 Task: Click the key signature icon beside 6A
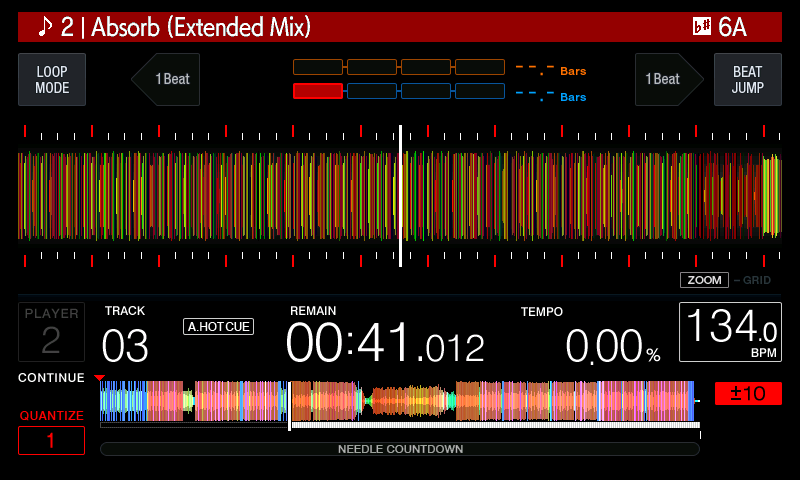[702, 27]
